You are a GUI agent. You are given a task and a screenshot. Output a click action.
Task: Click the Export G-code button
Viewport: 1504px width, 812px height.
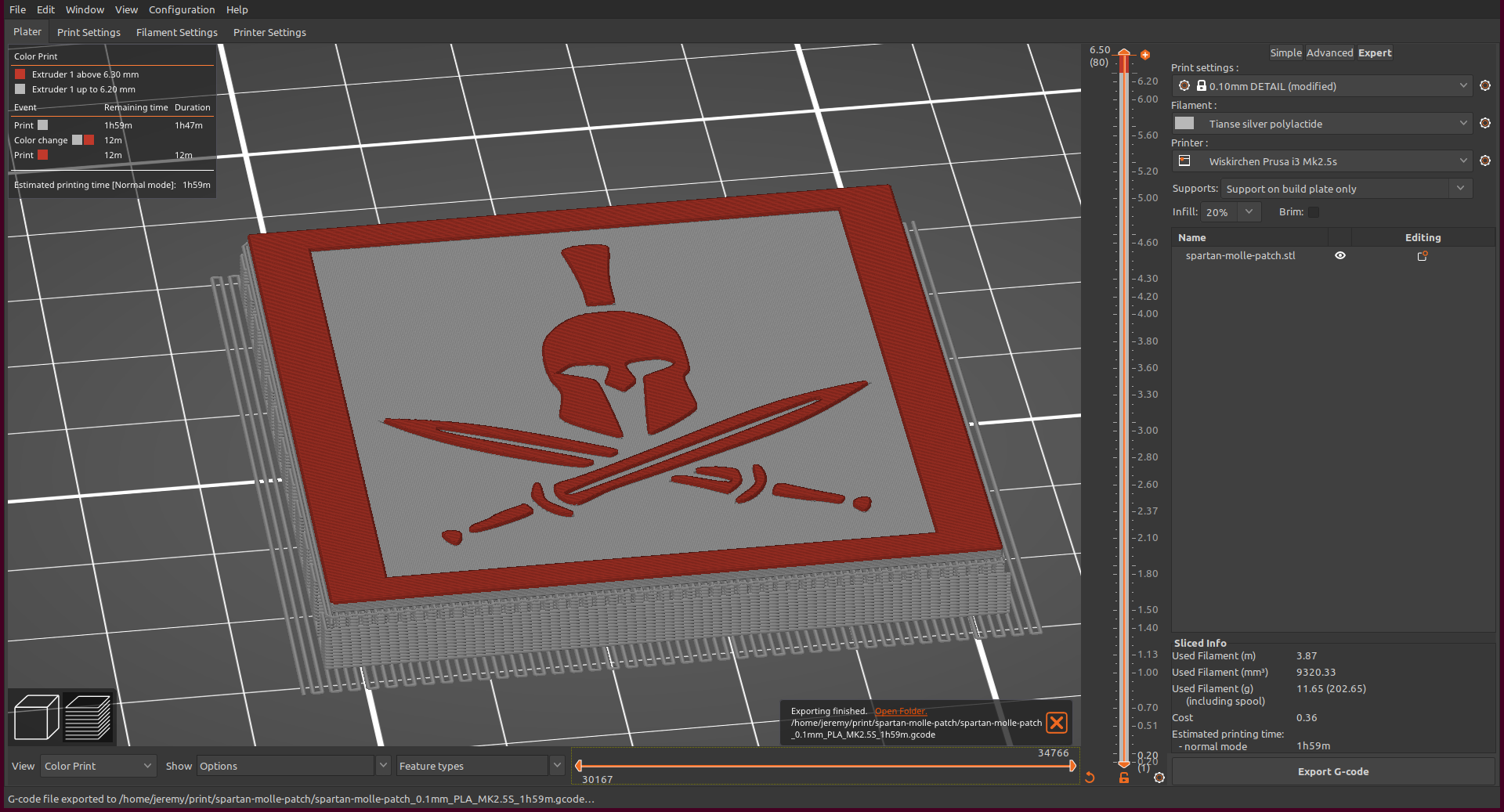pyautogui.click(x=1333, y=771)
